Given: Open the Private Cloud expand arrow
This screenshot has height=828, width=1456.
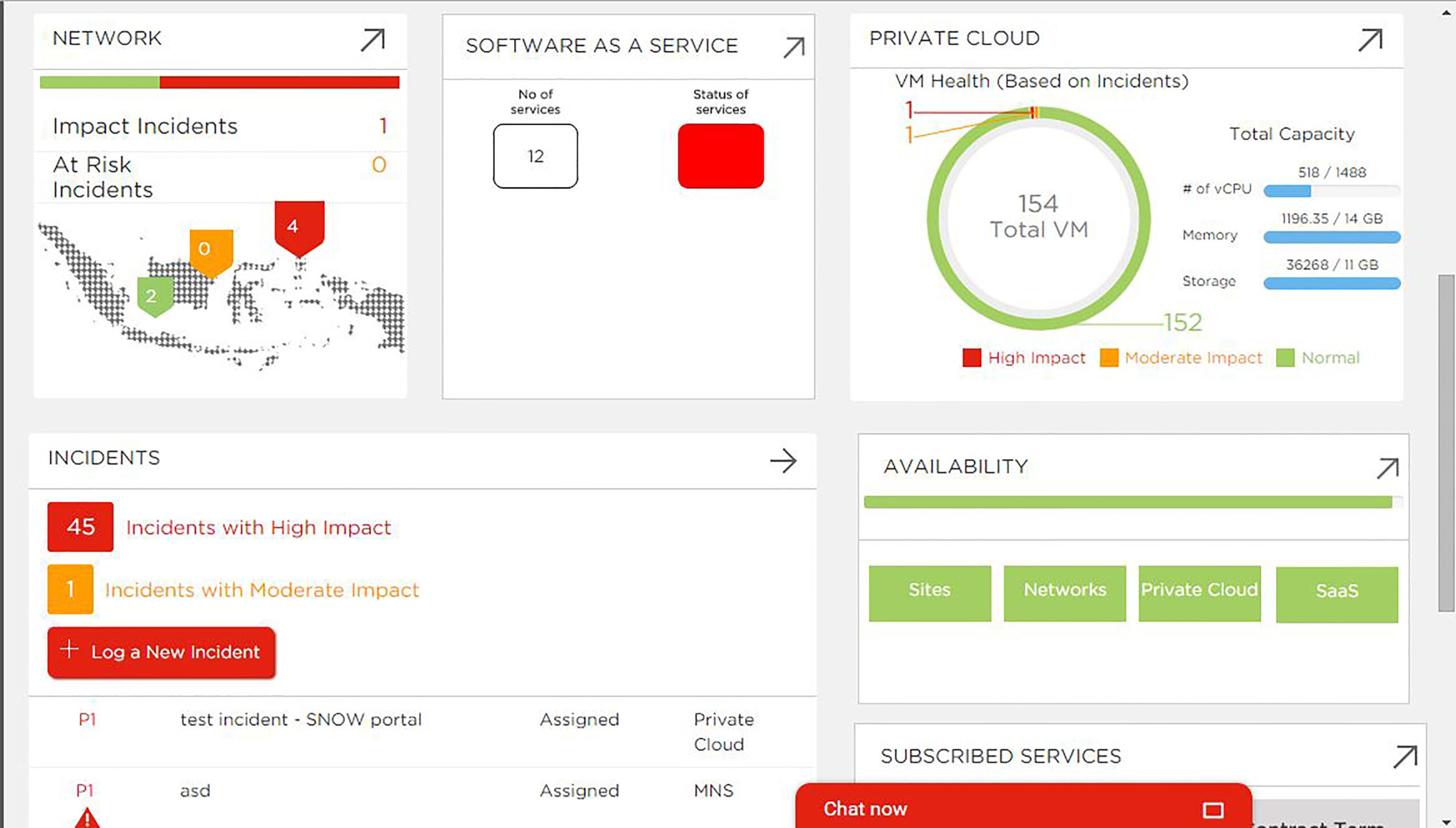Looking at the screenshot, I should [x=1371, y=40].
